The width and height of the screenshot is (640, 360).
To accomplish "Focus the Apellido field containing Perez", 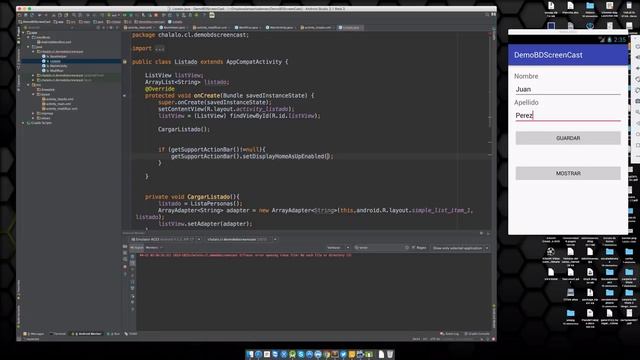I will (568, 116).
